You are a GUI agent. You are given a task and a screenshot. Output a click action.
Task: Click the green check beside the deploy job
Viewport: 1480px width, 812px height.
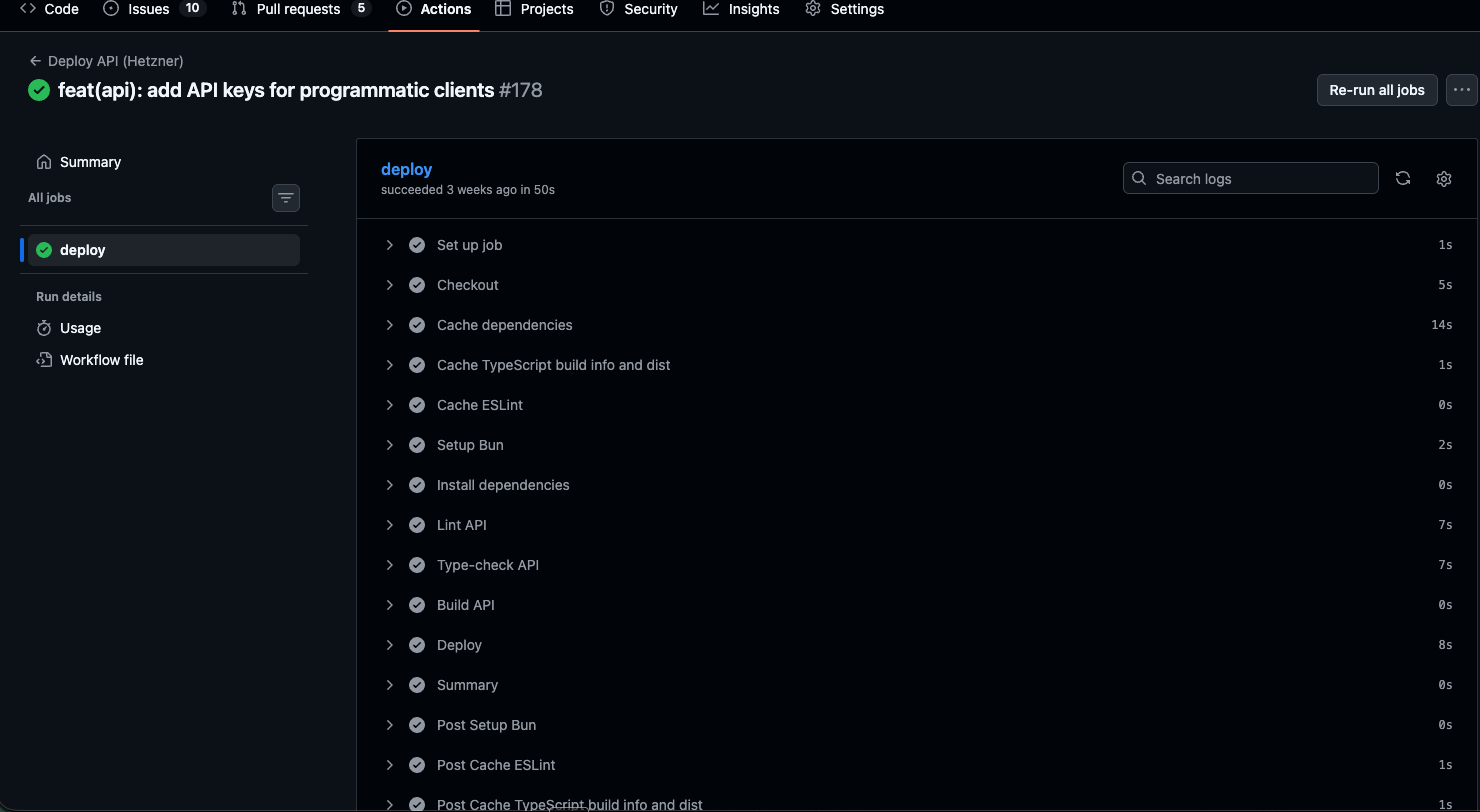[x=43, y=249]
